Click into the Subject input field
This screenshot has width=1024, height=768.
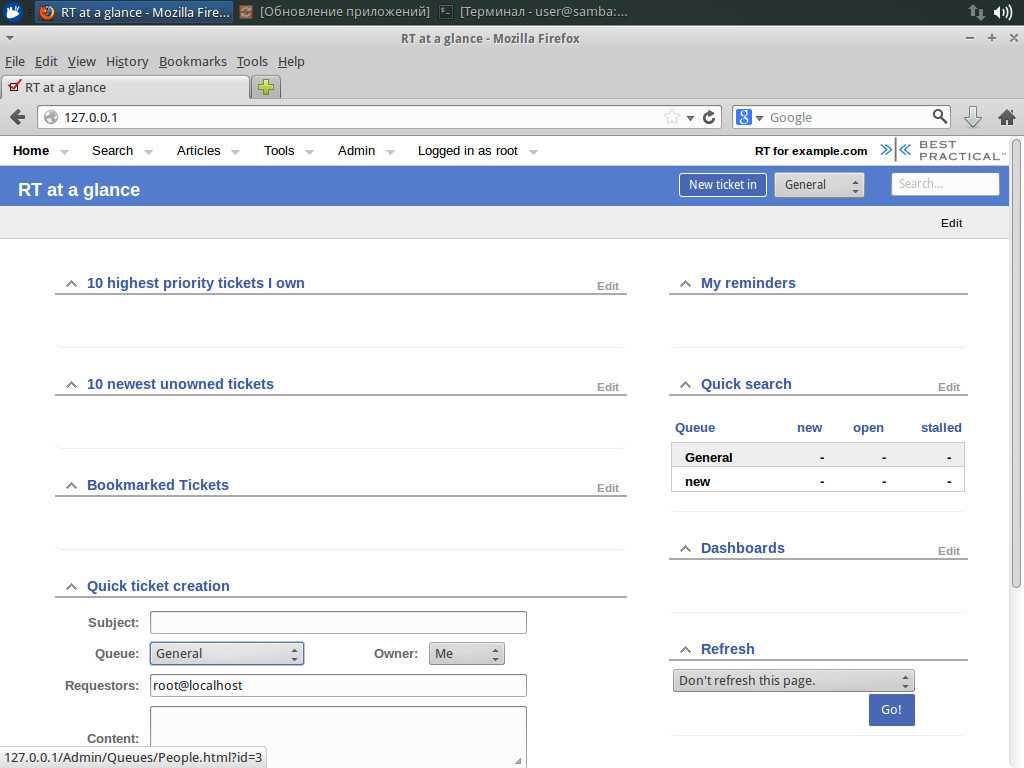[x=338, y=622]
